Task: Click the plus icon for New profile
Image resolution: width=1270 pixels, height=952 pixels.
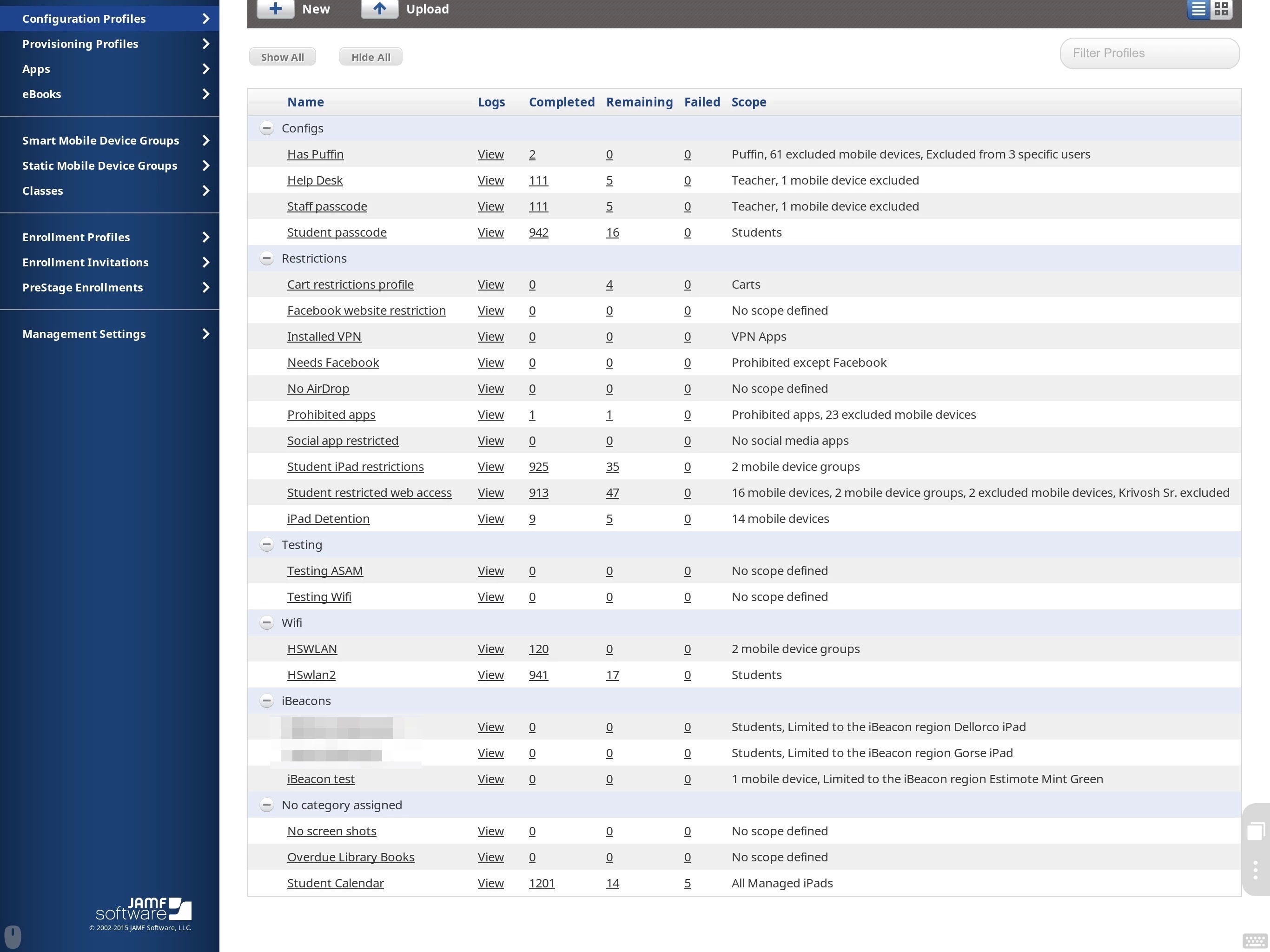Action: [x=275, y=9]
